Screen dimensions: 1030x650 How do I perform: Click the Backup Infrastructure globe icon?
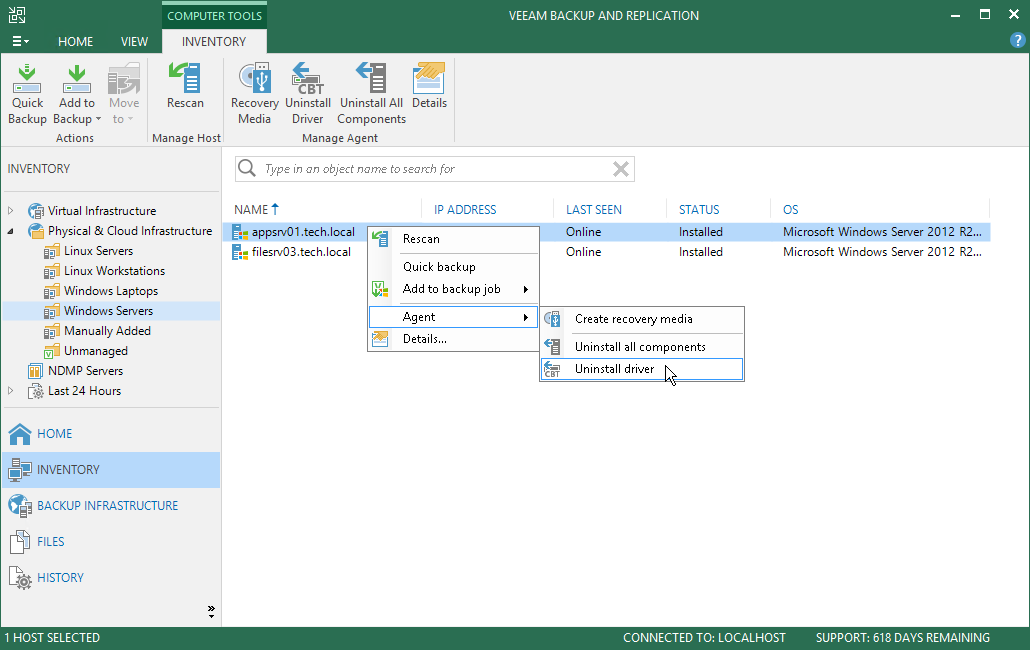[20, 506]
